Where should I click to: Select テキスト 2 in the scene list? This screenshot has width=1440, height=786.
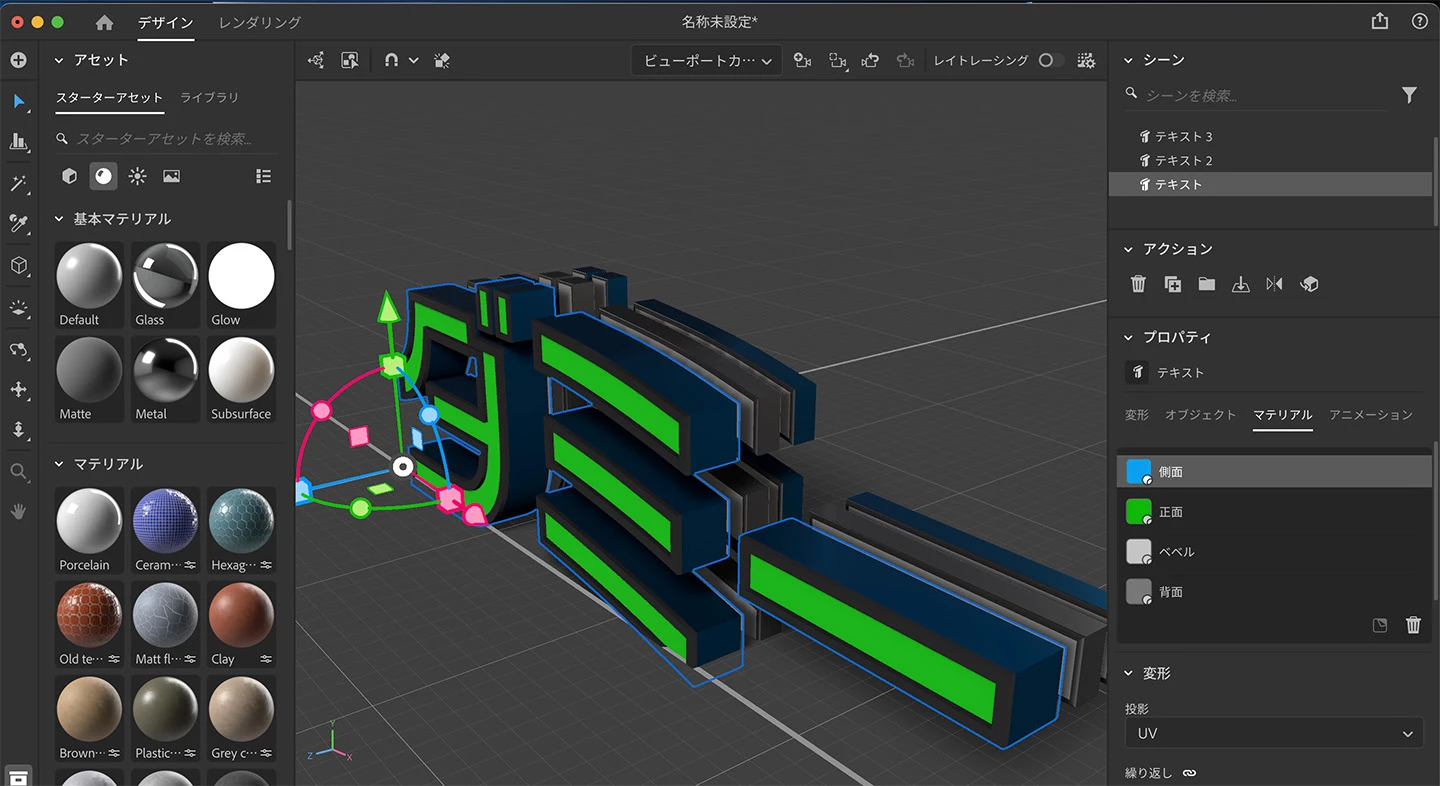click(x=1270, y=160)
